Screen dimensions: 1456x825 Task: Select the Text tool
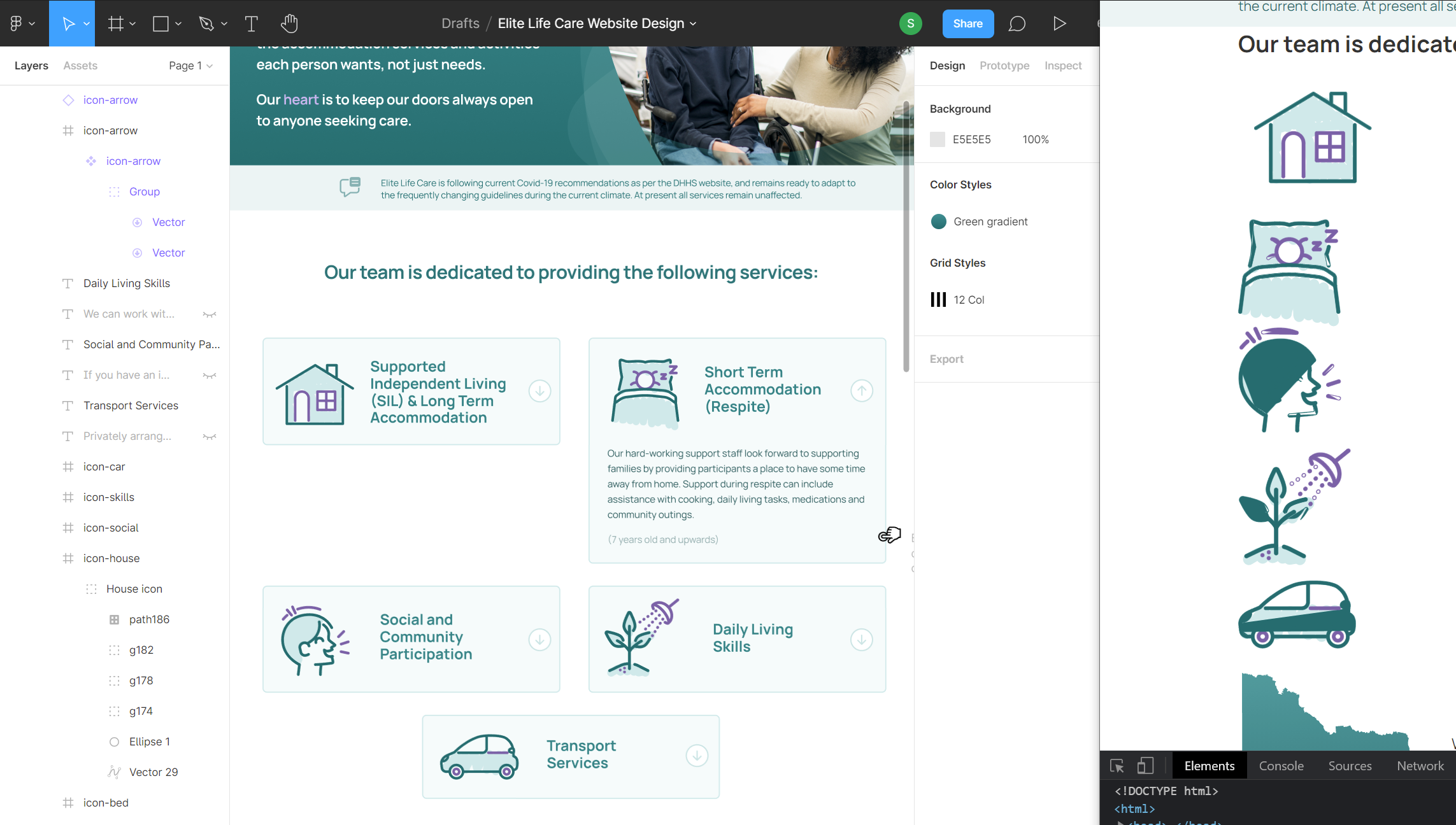pos(251,24)
